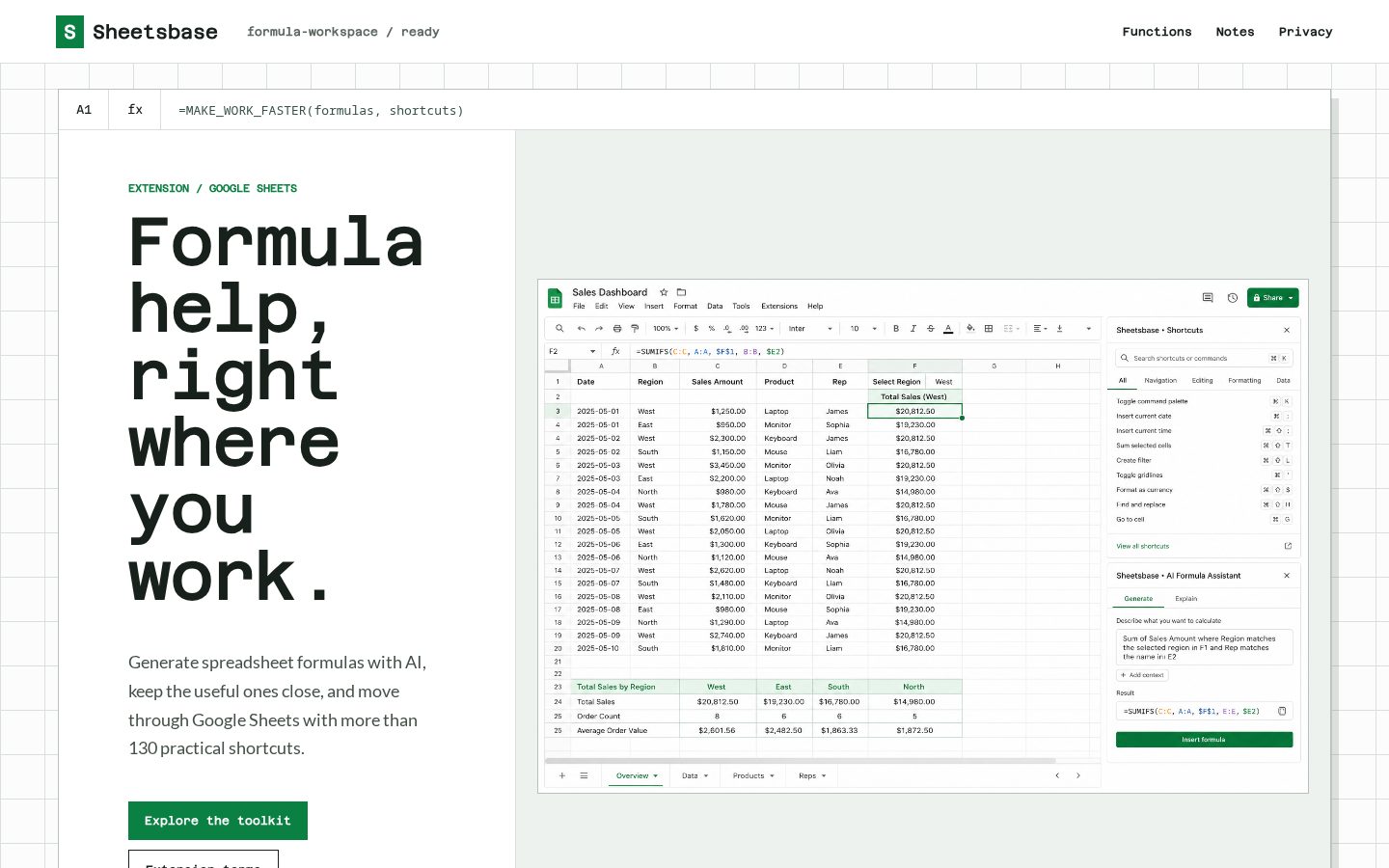Click the cell borders icon

[989, 328]
